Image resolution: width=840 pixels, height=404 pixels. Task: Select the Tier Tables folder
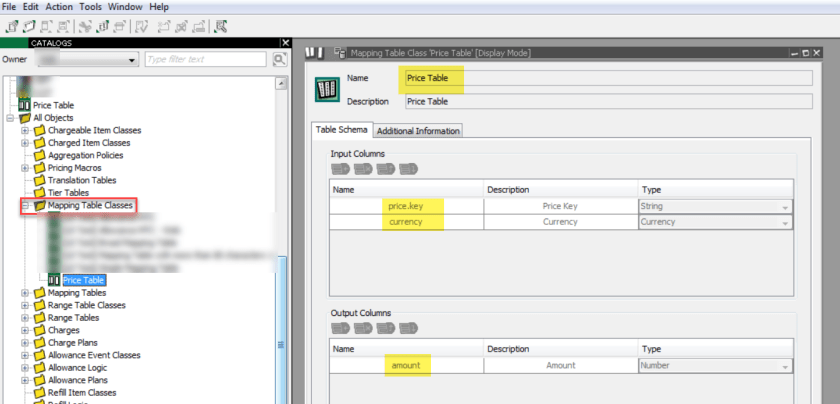(68, 193)
